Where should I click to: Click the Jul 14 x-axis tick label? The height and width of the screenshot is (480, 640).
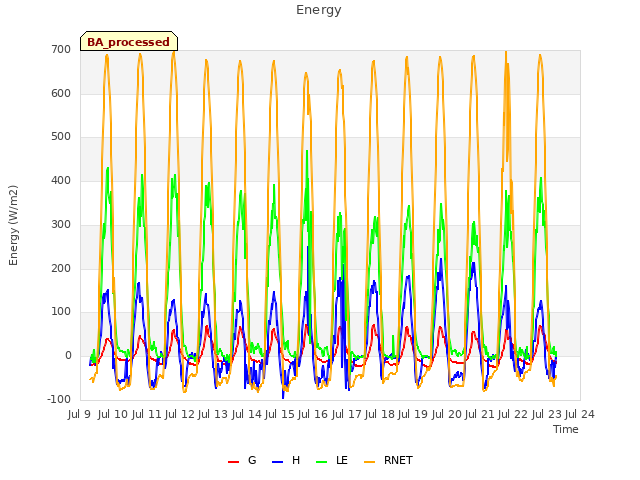(x=246, y=414)
